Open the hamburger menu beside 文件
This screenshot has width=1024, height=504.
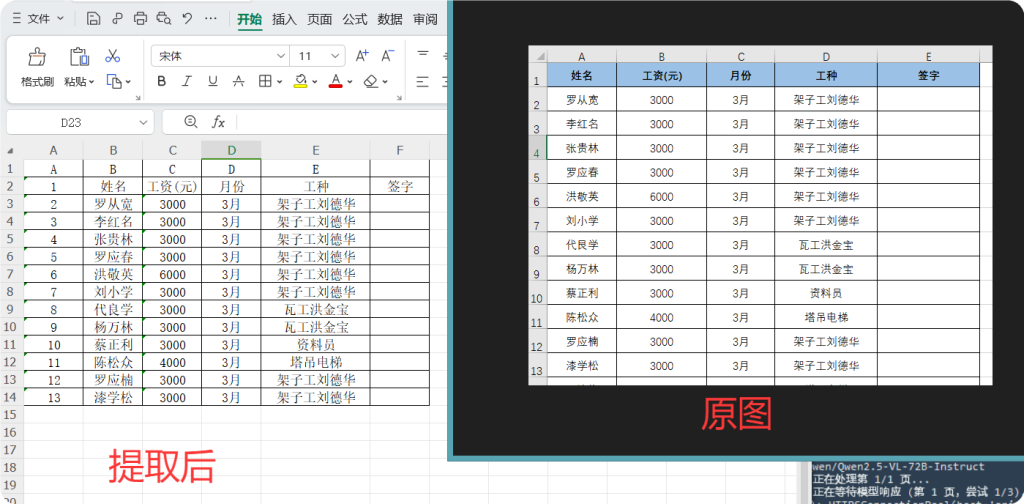pos(16,19)
